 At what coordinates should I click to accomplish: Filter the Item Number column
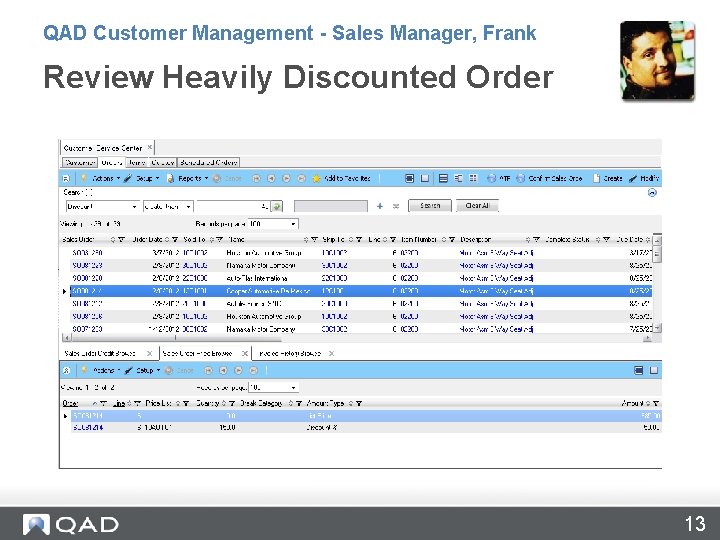[x=452, y=239]
